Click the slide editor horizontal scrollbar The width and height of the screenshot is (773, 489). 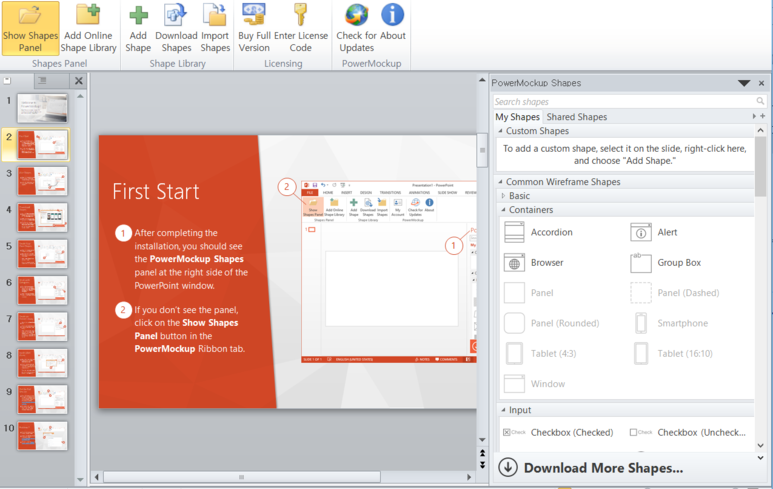point(242,477)
